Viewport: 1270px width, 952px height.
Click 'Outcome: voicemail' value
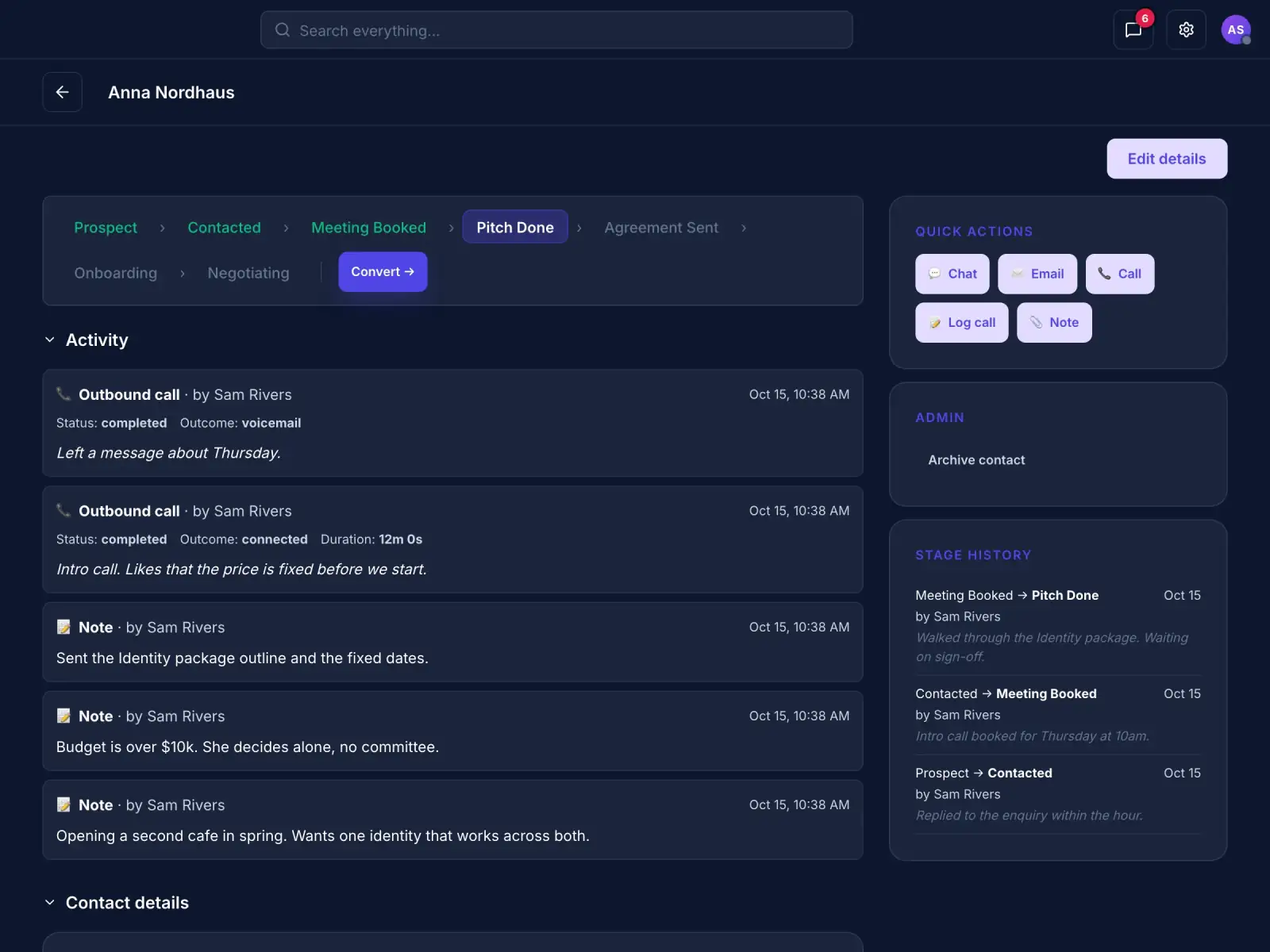coord(241,423)
